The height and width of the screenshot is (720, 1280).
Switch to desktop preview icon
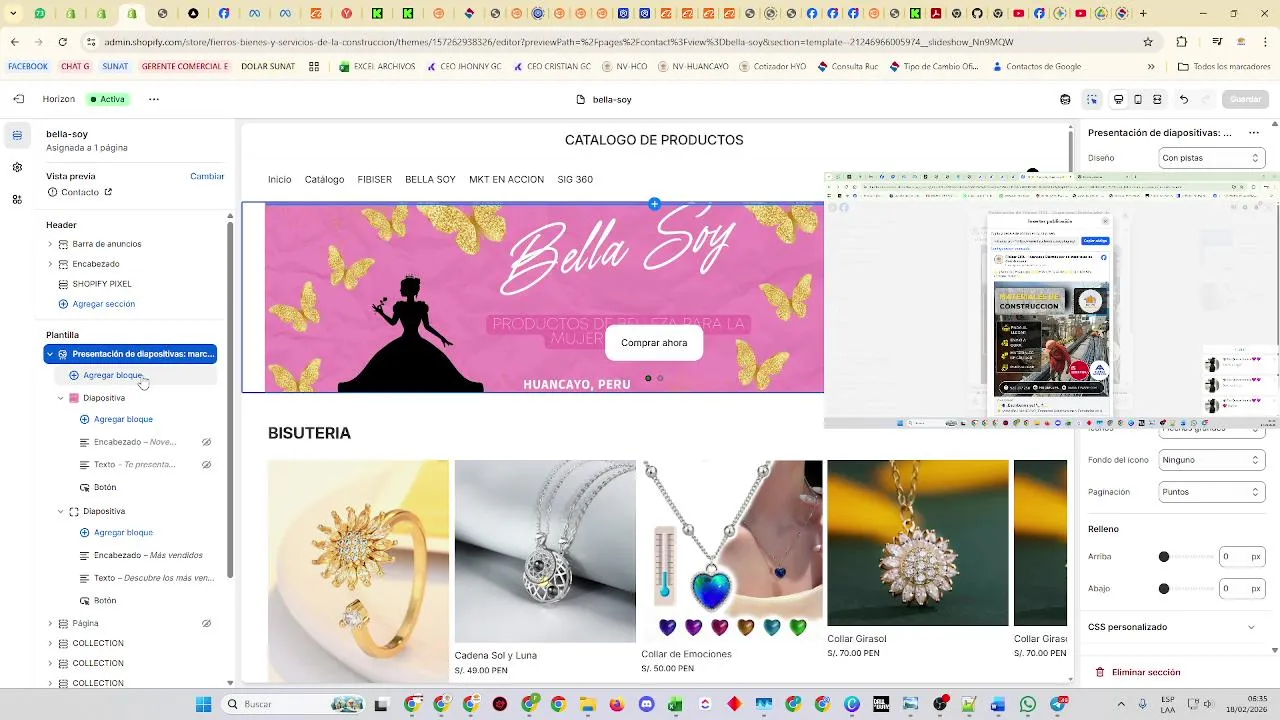click(1118, 99)
